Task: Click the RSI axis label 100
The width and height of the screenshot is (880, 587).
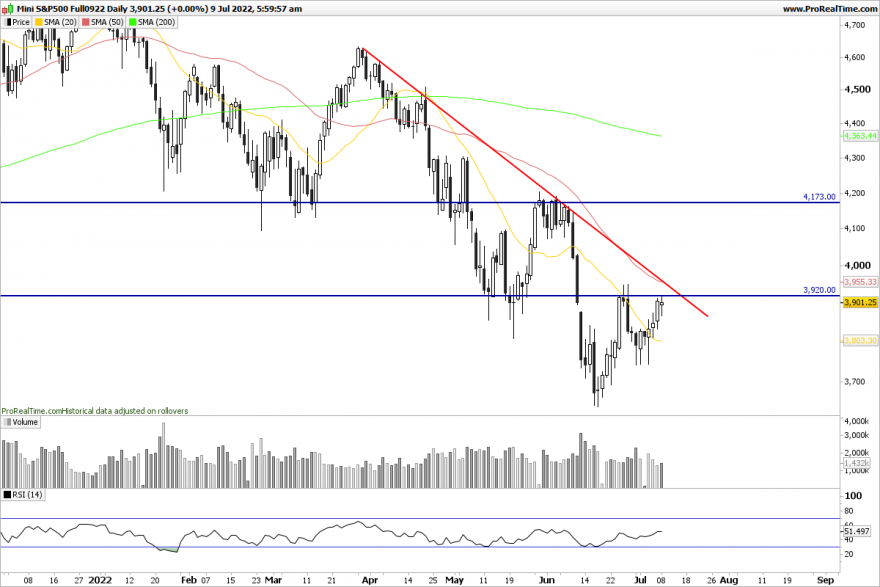Action: tap(853, 496)
